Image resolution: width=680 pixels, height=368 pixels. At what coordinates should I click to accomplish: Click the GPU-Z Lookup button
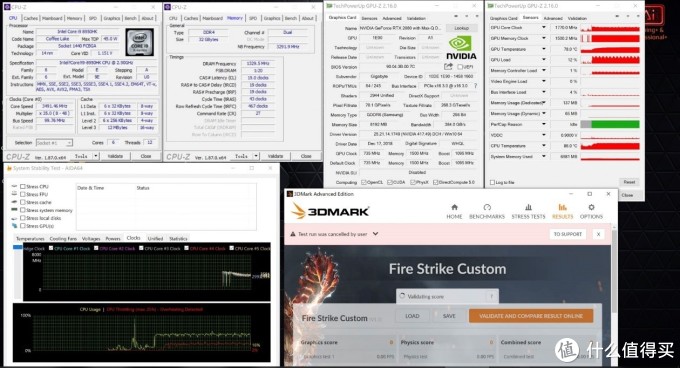(461, 28)
